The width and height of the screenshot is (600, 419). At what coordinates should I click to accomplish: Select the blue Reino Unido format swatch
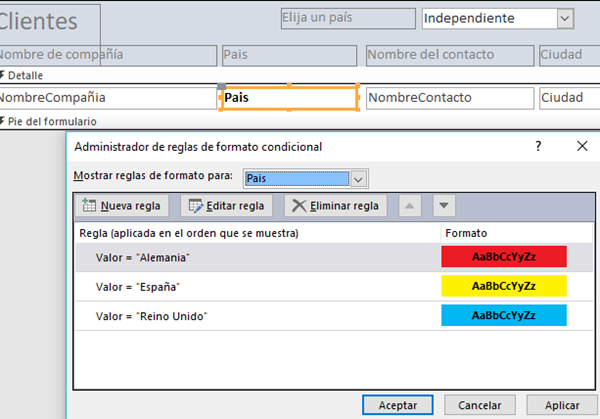click(x=504, y=316)
